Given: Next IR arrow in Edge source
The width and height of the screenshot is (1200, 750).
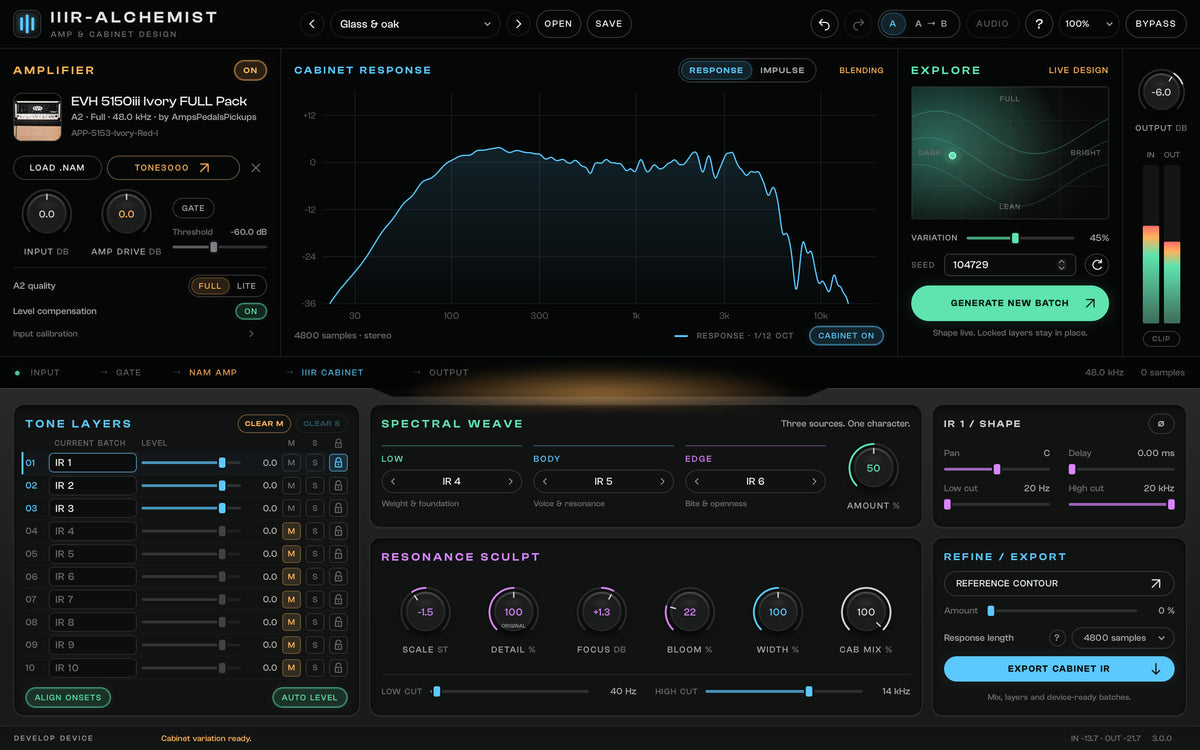Looking at the screenshot, I should coord(814,482).
